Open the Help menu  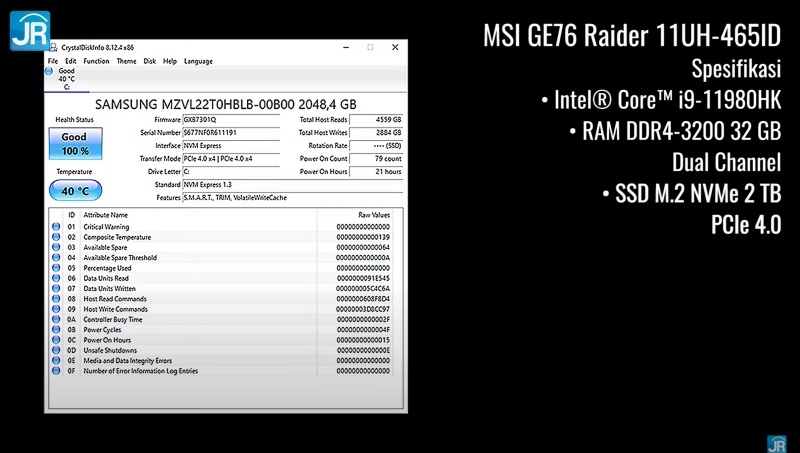point(170,61)
